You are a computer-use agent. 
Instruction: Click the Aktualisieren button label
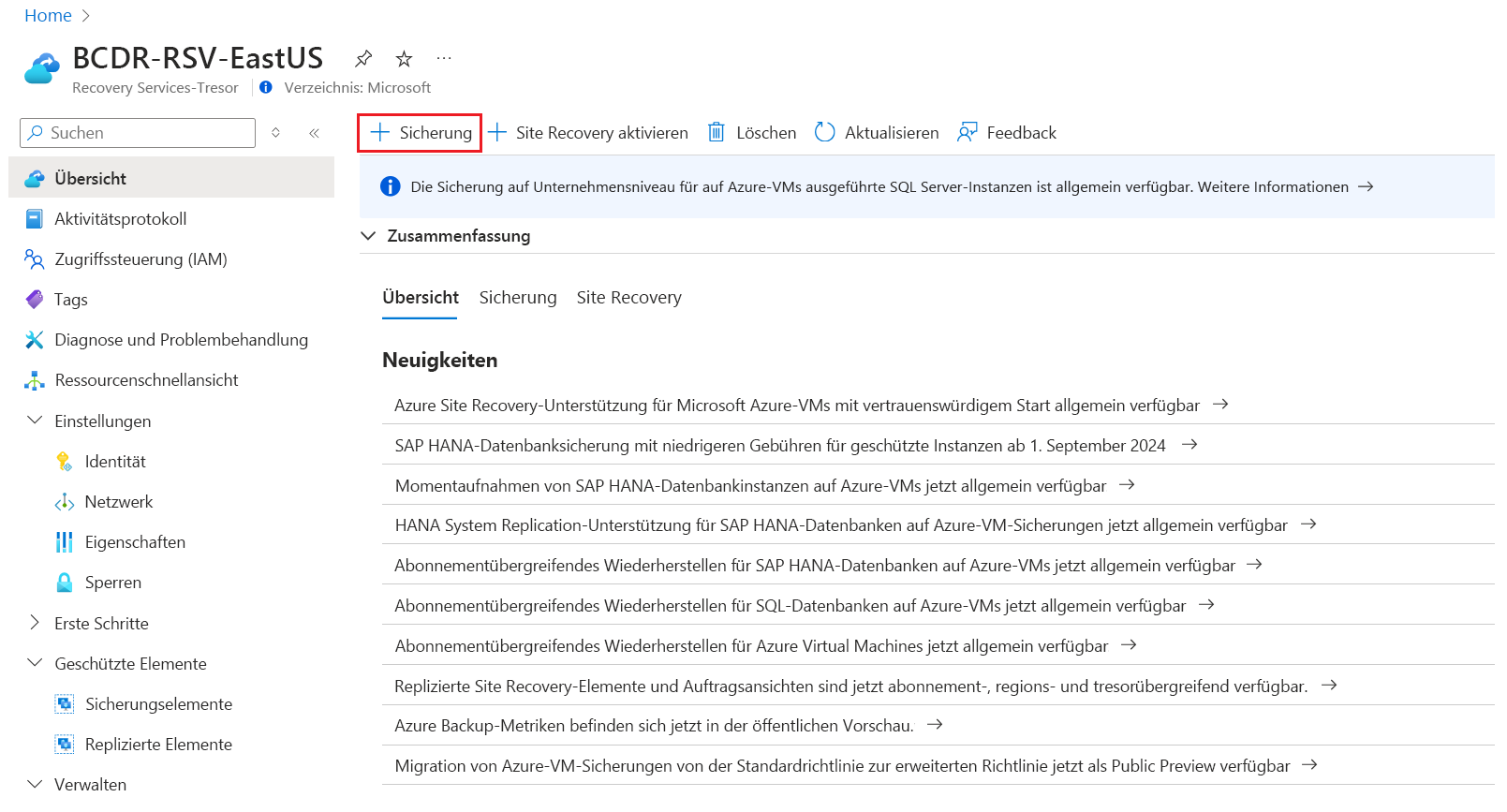click(892, 133)
